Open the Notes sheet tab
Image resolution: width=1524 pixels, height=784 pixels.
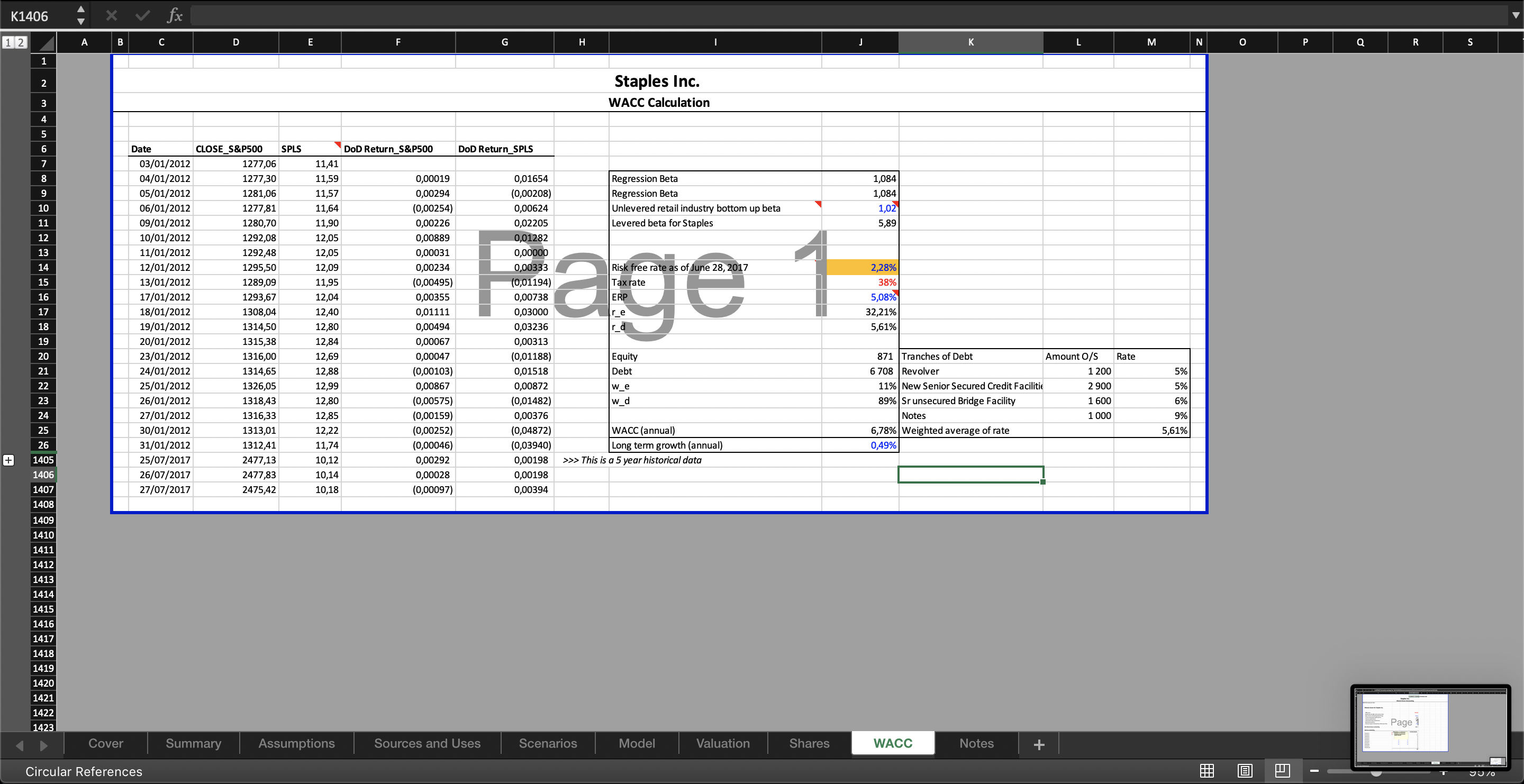977,743
